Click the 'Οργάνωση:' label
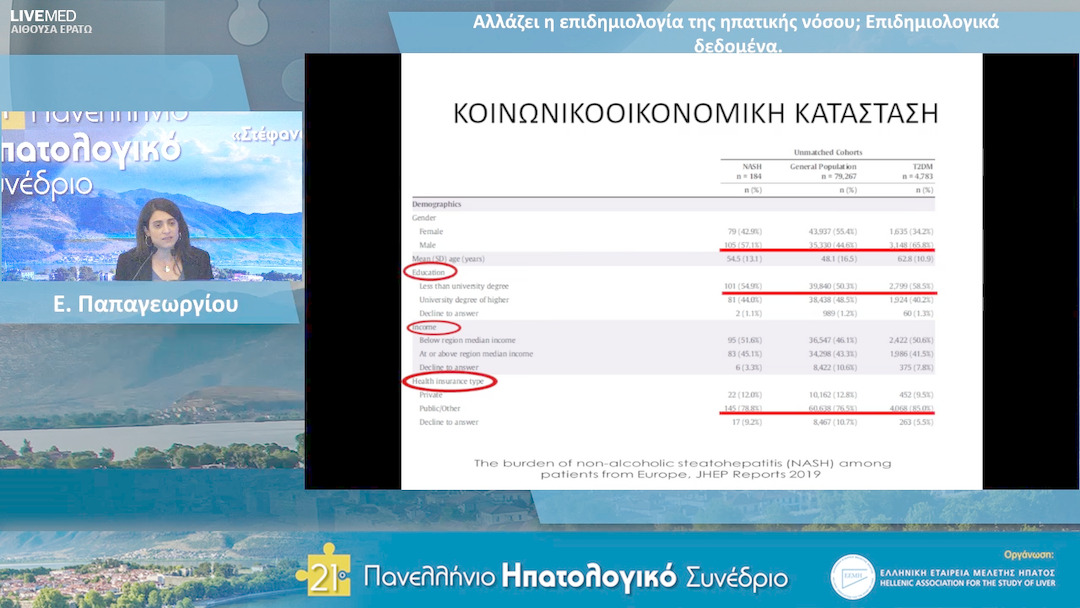This screenshot has width=1080, height=608. point(1028,554)
